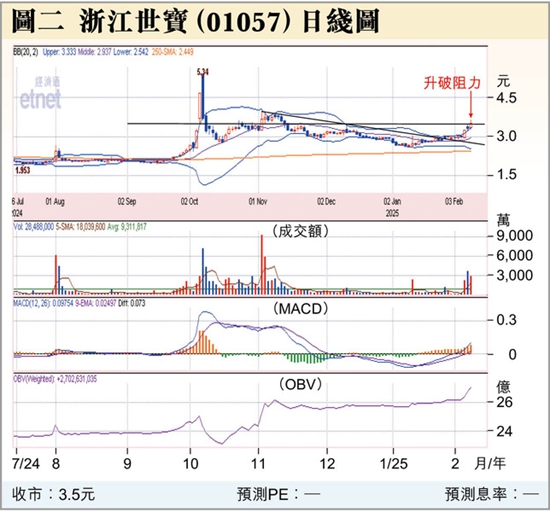550x512 pixels.
Task: Click the 3.0 price axis tick
Action: point(507,136)
